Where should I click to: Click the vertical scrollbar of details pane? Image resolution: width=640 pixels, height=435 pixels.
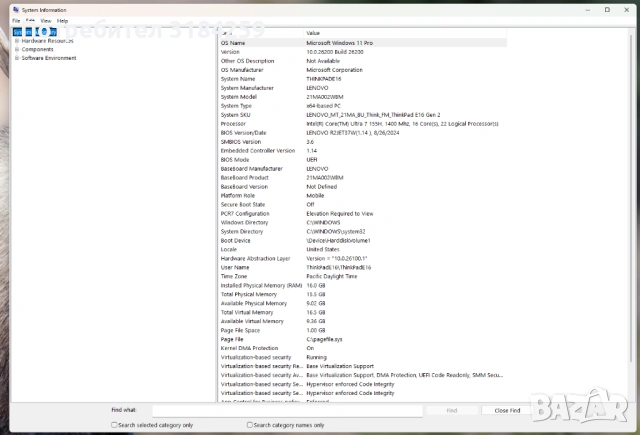click(x=632, y=196)
